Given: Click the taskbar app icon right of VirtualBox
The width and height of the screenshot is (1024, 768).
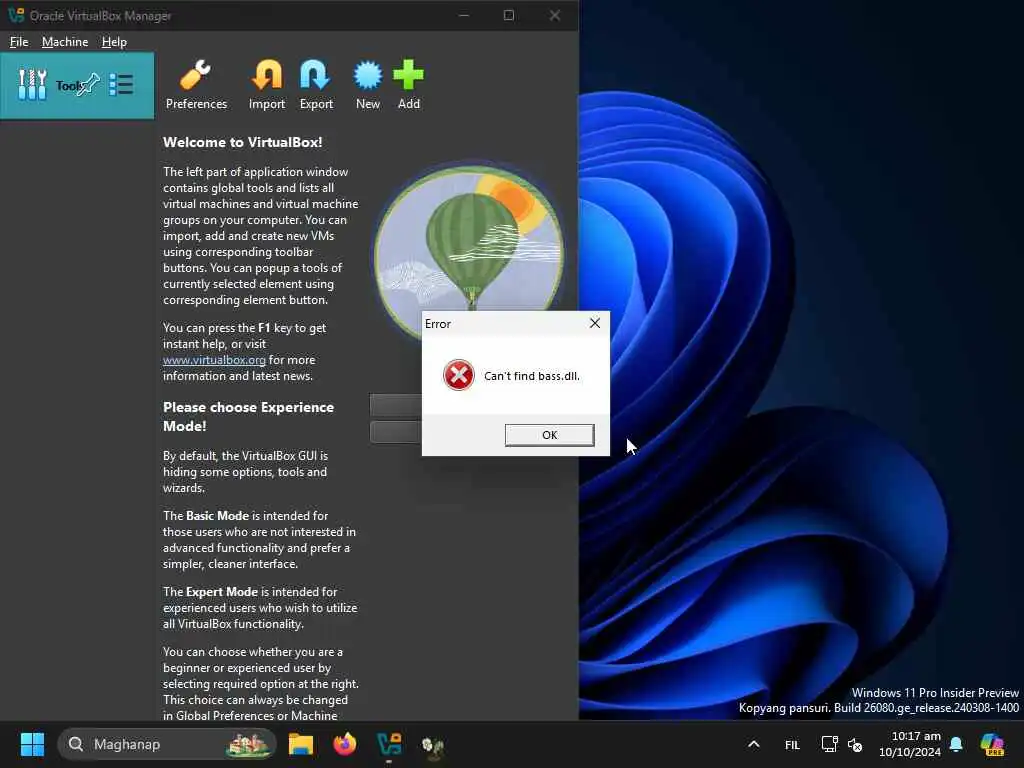Looking at the screenshot, I should [432, 745].
